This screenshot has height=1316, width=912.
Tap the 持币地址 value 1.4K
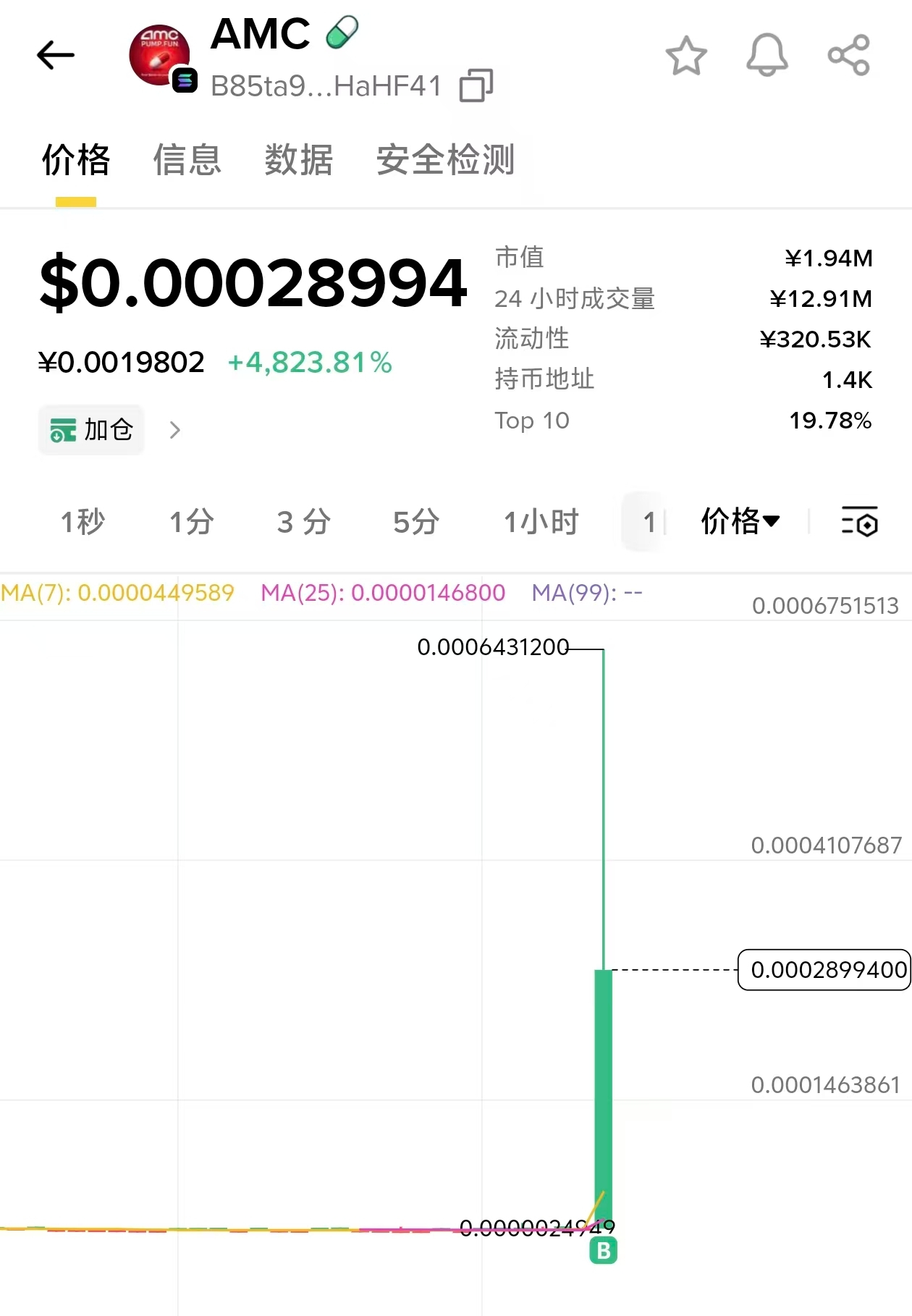pyautogui.click(x=848, y=380)
